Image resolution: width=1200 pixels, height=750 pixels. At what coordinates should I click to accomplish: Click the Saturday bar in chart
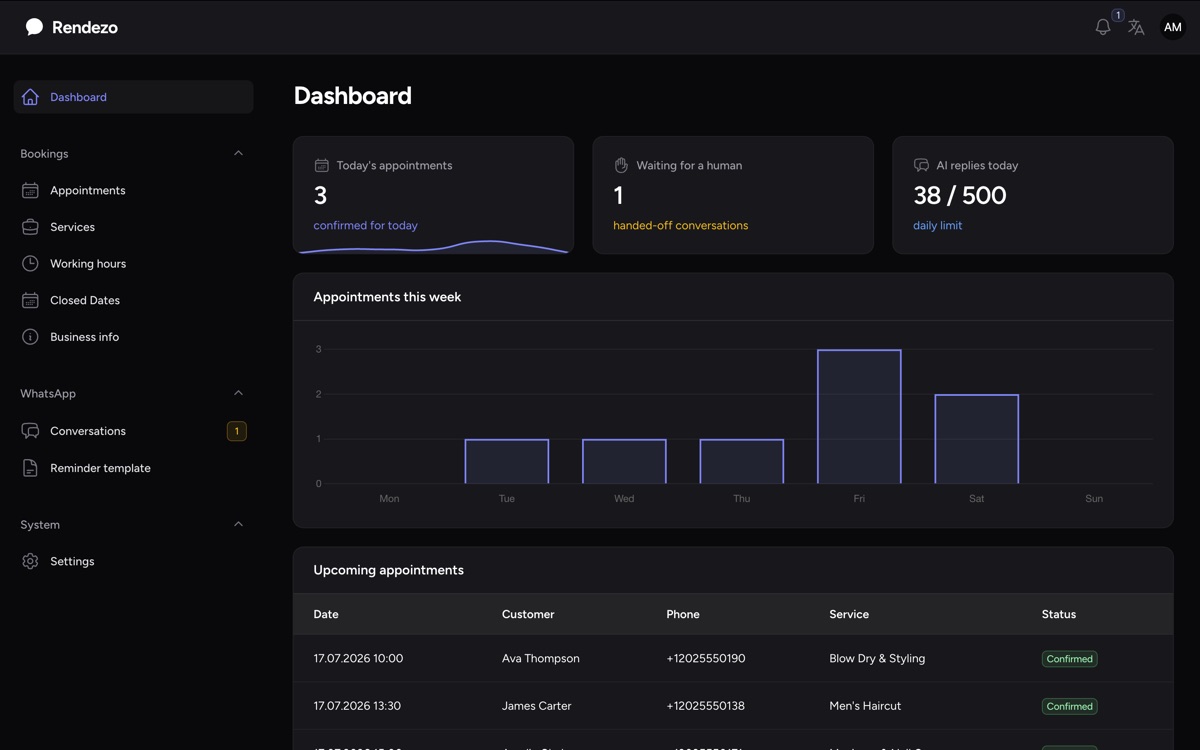pyautogui.click(x=976, y=439)
